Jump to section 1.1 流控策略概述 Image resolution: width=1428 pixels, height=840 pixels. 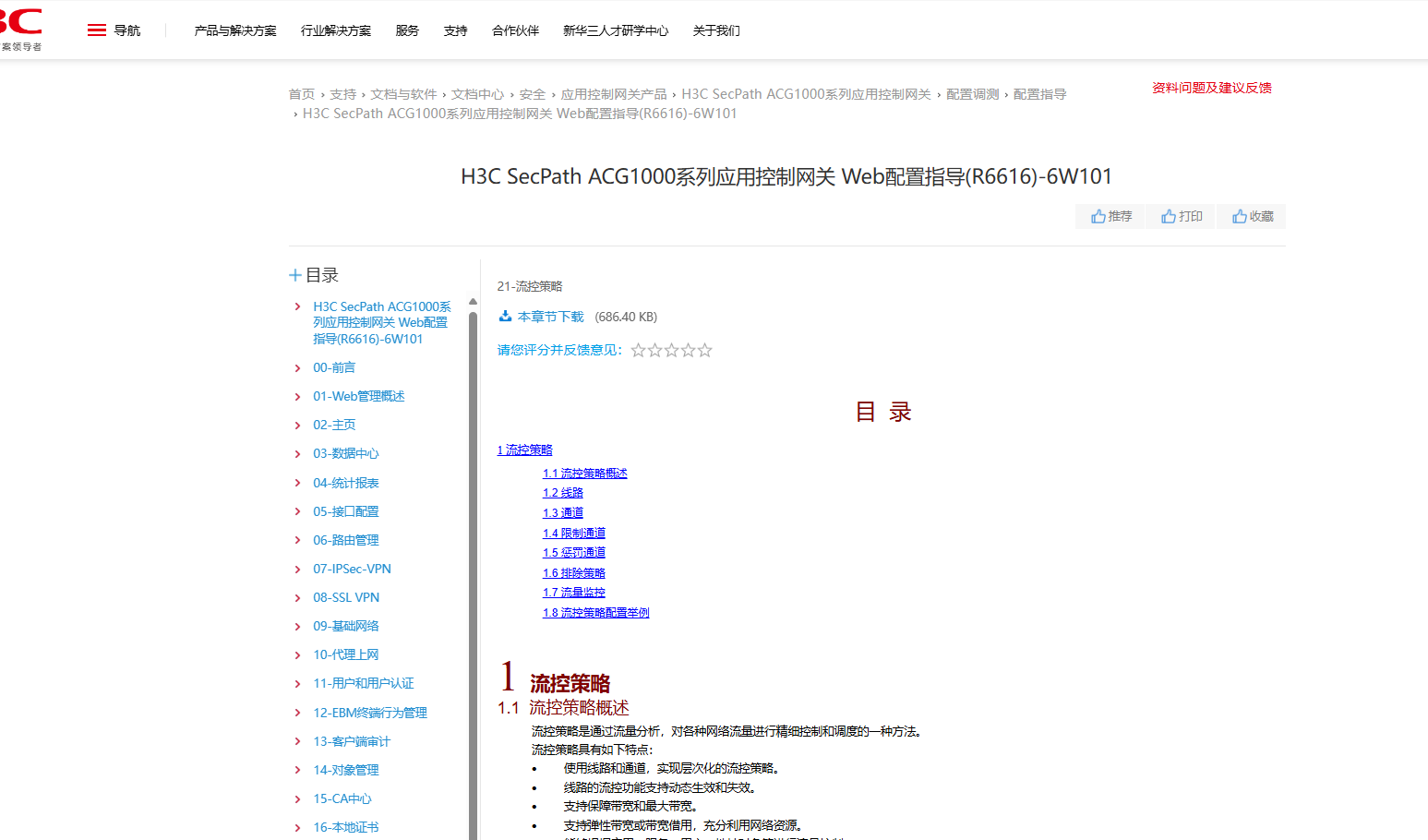click(x=585, y=474)
